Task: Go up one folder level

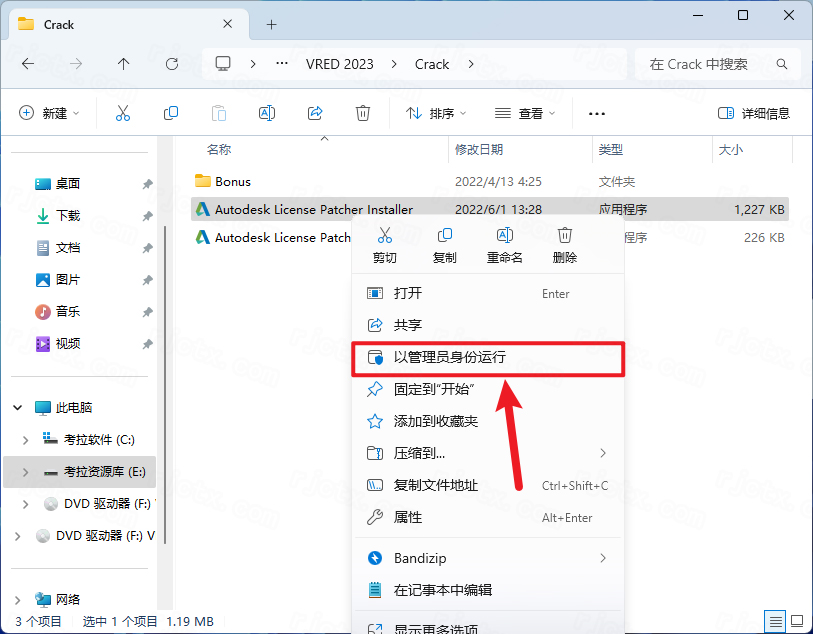Action: click(x=124, y=64)
